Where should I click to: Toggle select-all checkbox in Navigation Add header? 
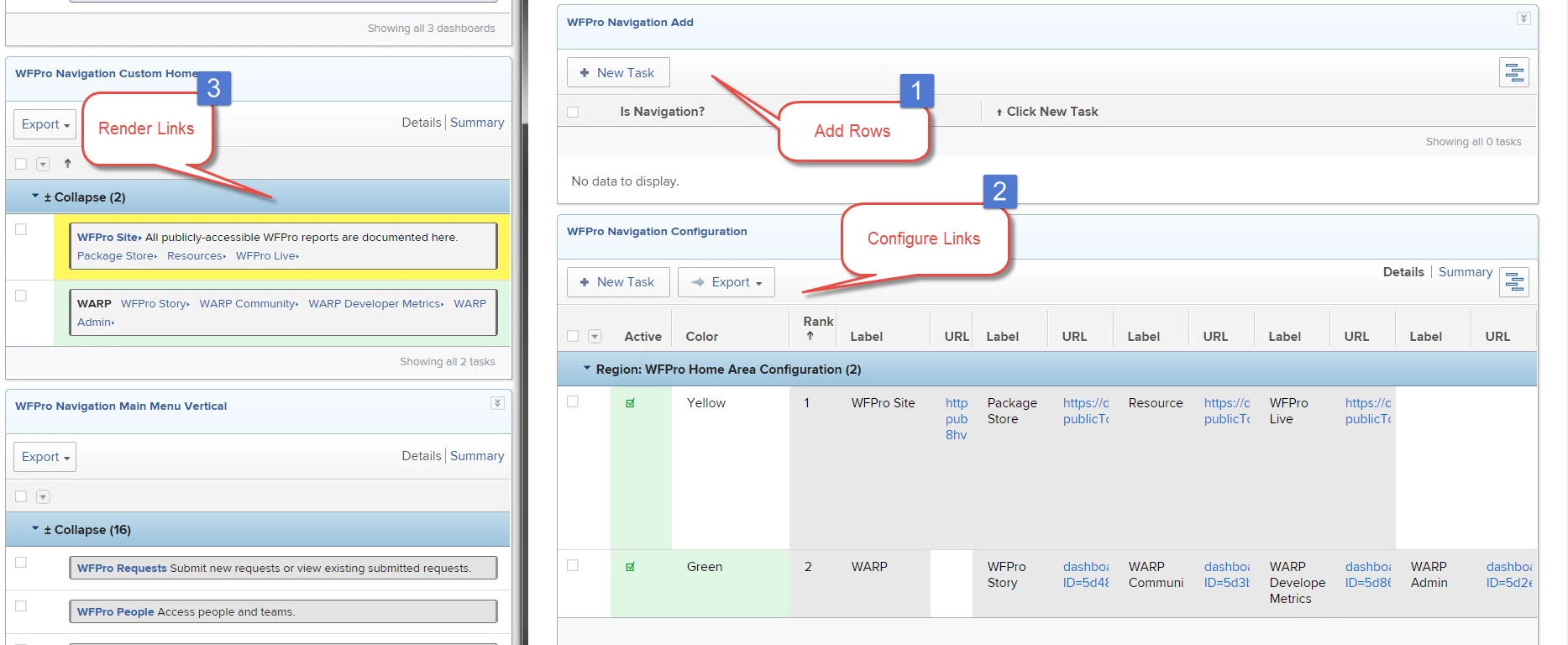(573, 112)
